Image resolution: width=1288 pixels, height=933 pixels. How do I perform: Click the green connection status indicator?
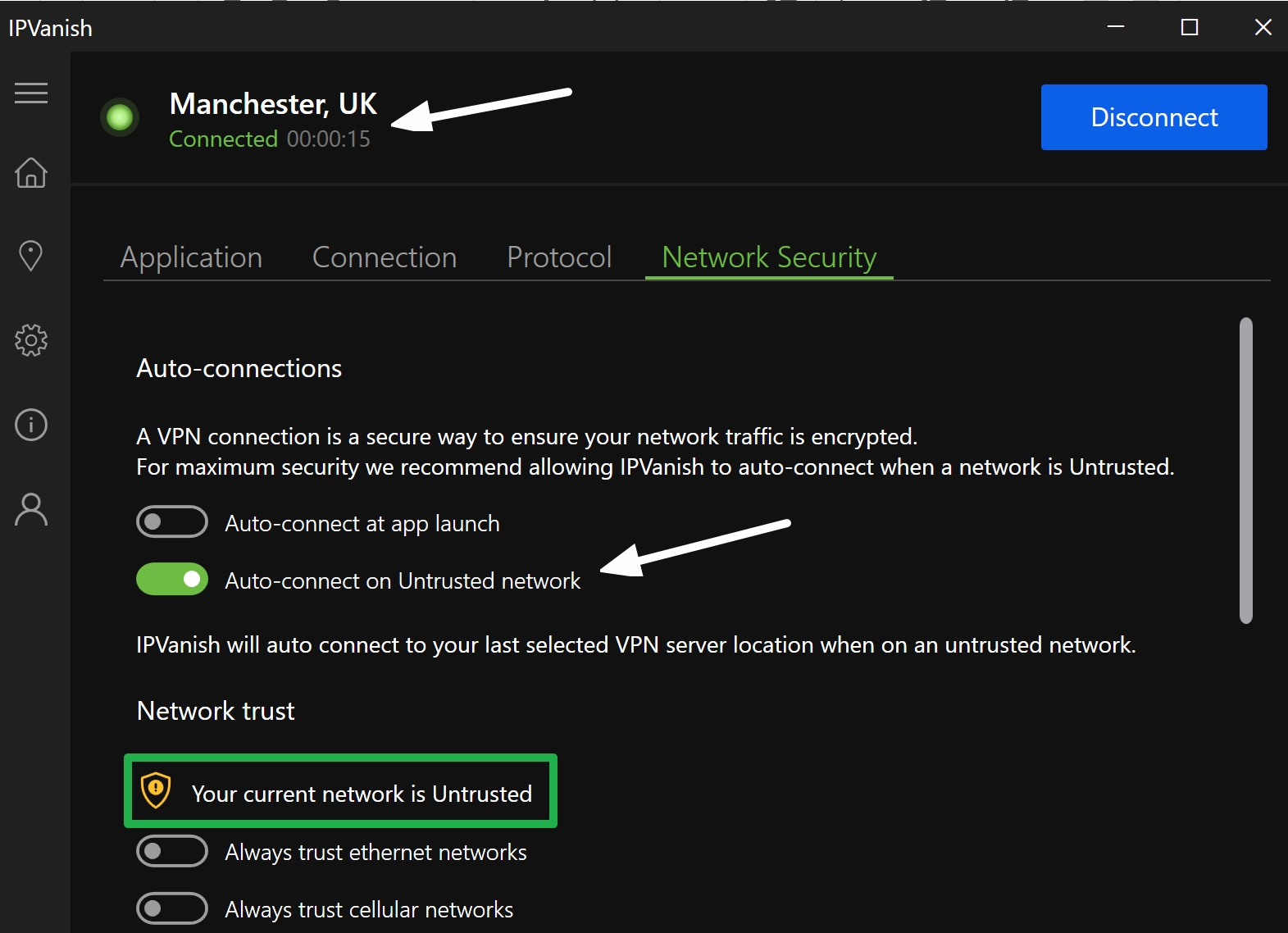coord(120,117)
